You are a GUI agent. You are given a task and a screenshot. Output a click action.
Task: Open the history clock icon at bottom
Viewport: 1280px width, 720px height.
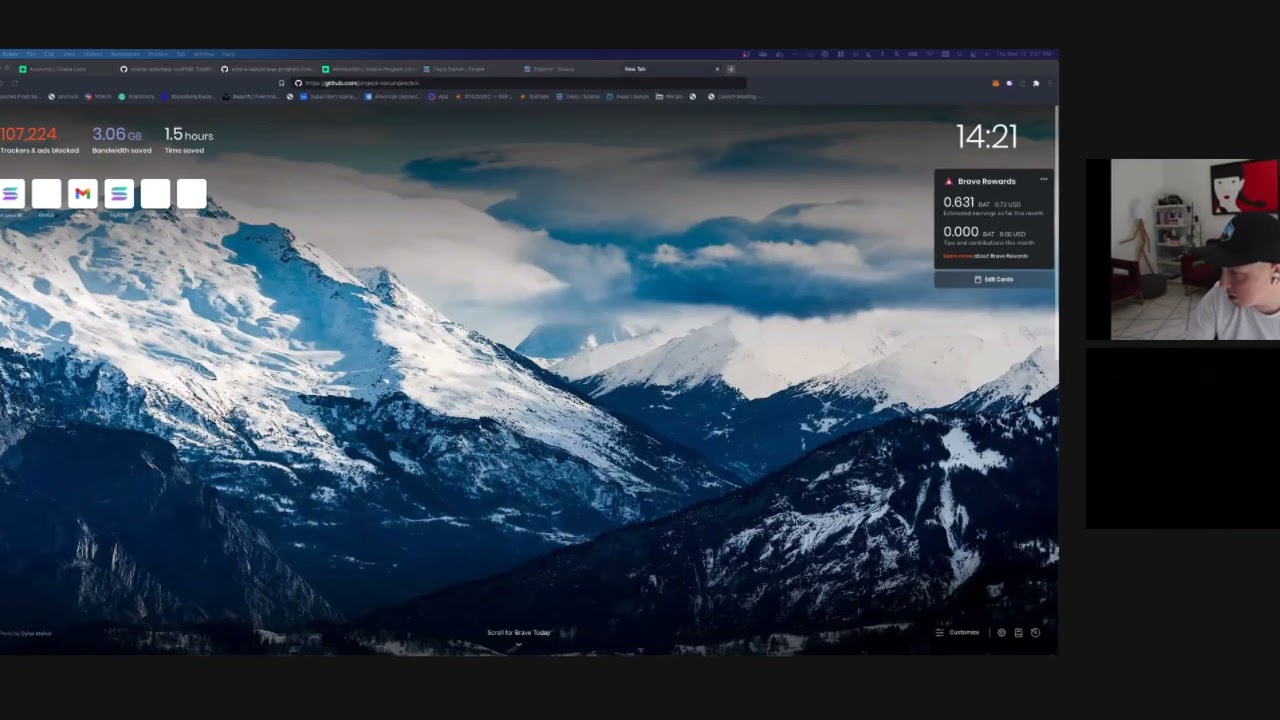point(1035,632)
